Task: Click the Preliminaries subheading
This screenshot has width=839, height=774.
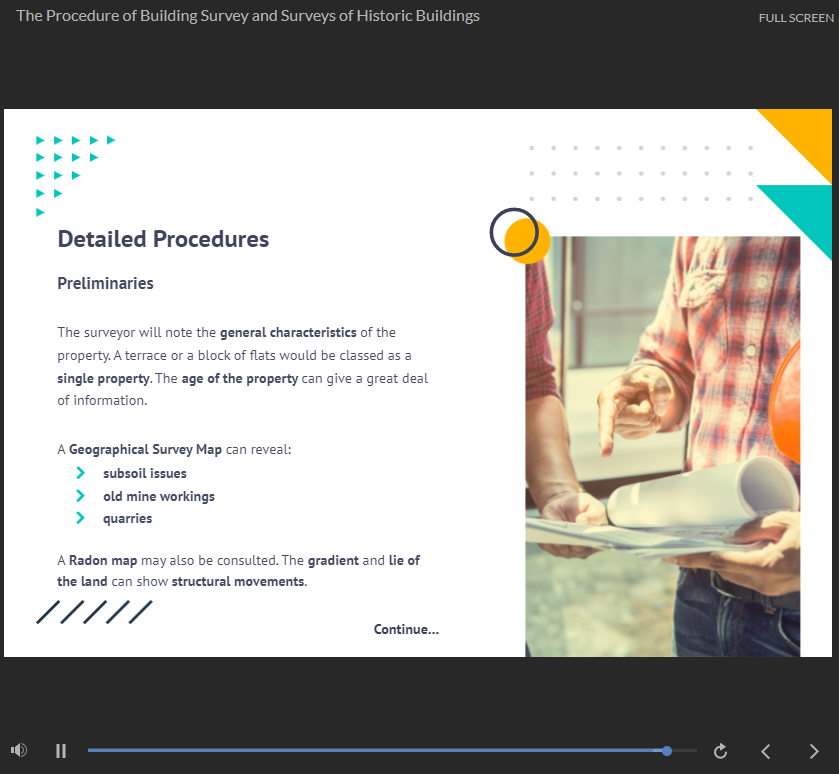Action: coord(105,283)
